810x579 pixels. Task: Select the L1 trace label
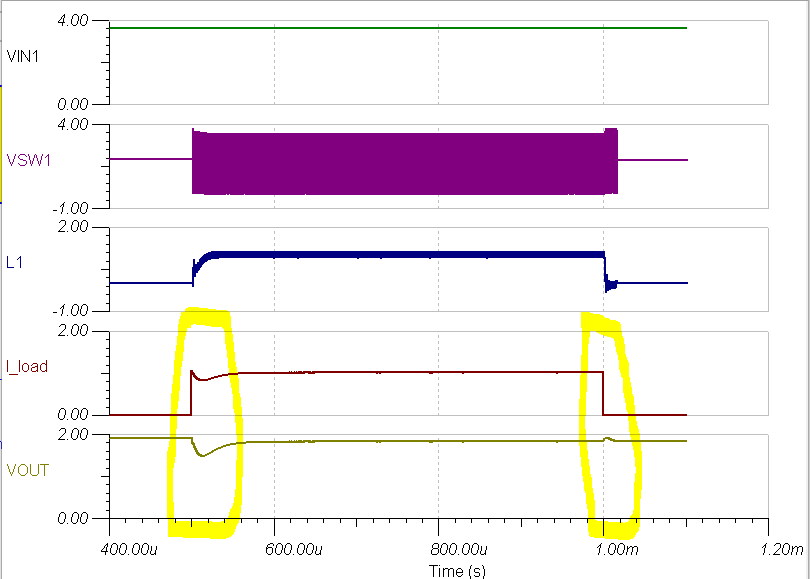[x=14, y=262]
